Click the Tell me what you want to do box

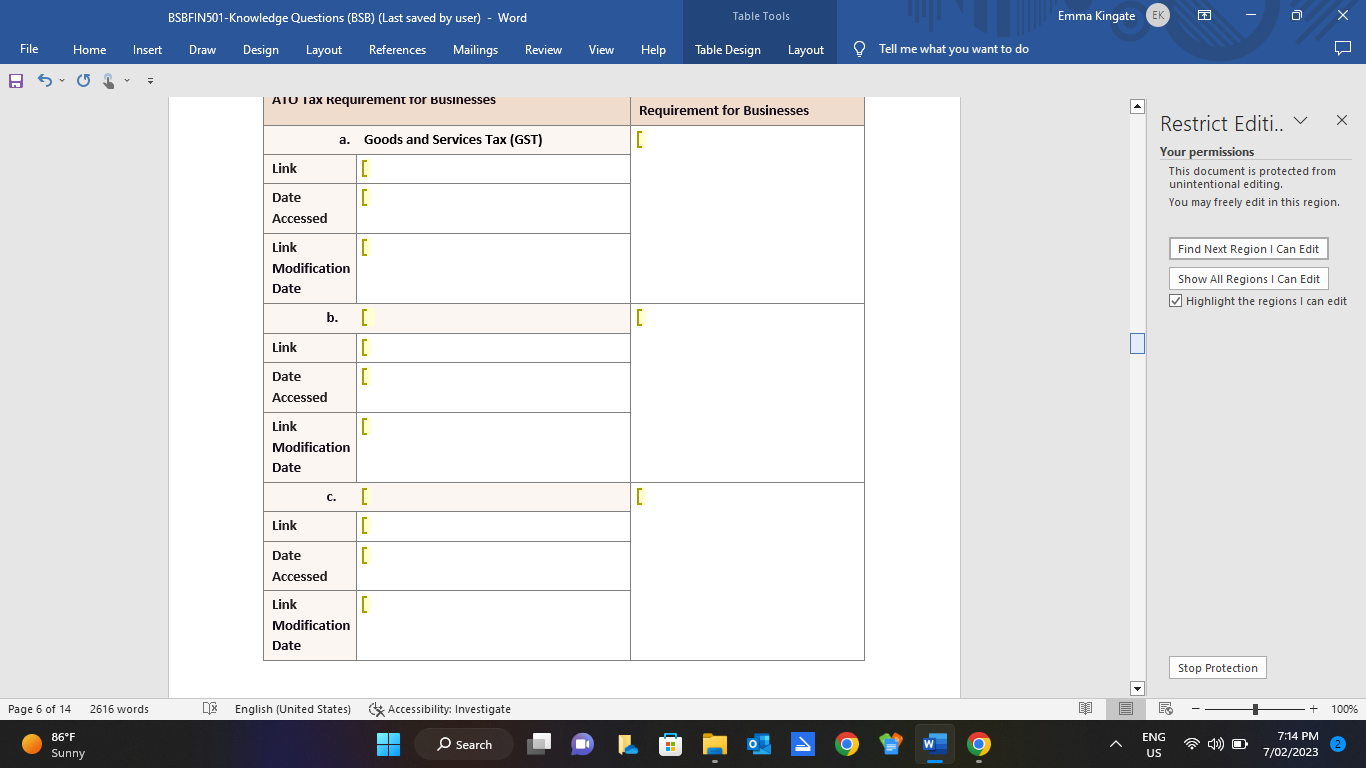click(953, 49)
